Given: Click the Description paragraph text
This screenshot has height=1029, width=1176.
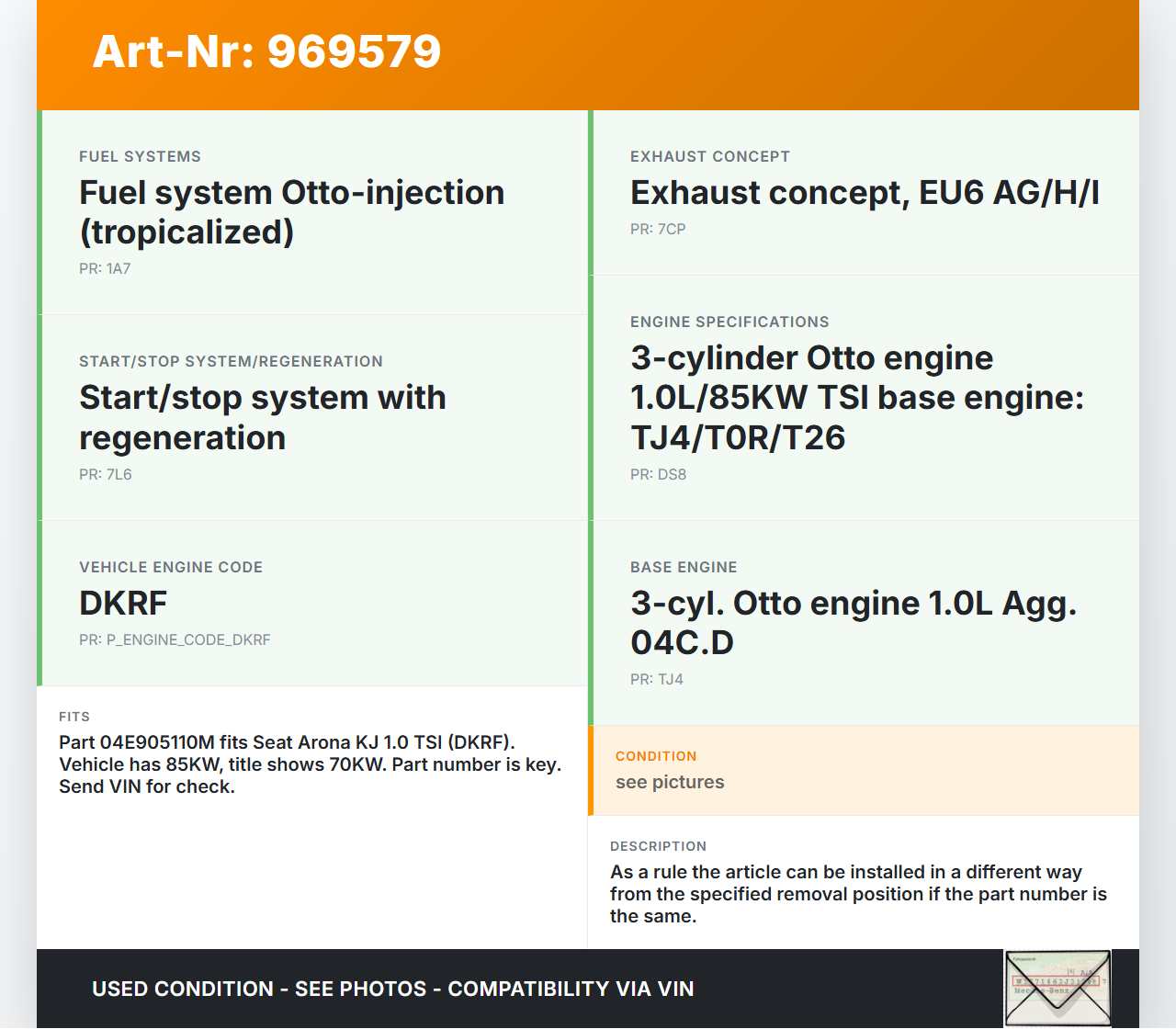Looking at the screenshot, I should coord(858,894).
